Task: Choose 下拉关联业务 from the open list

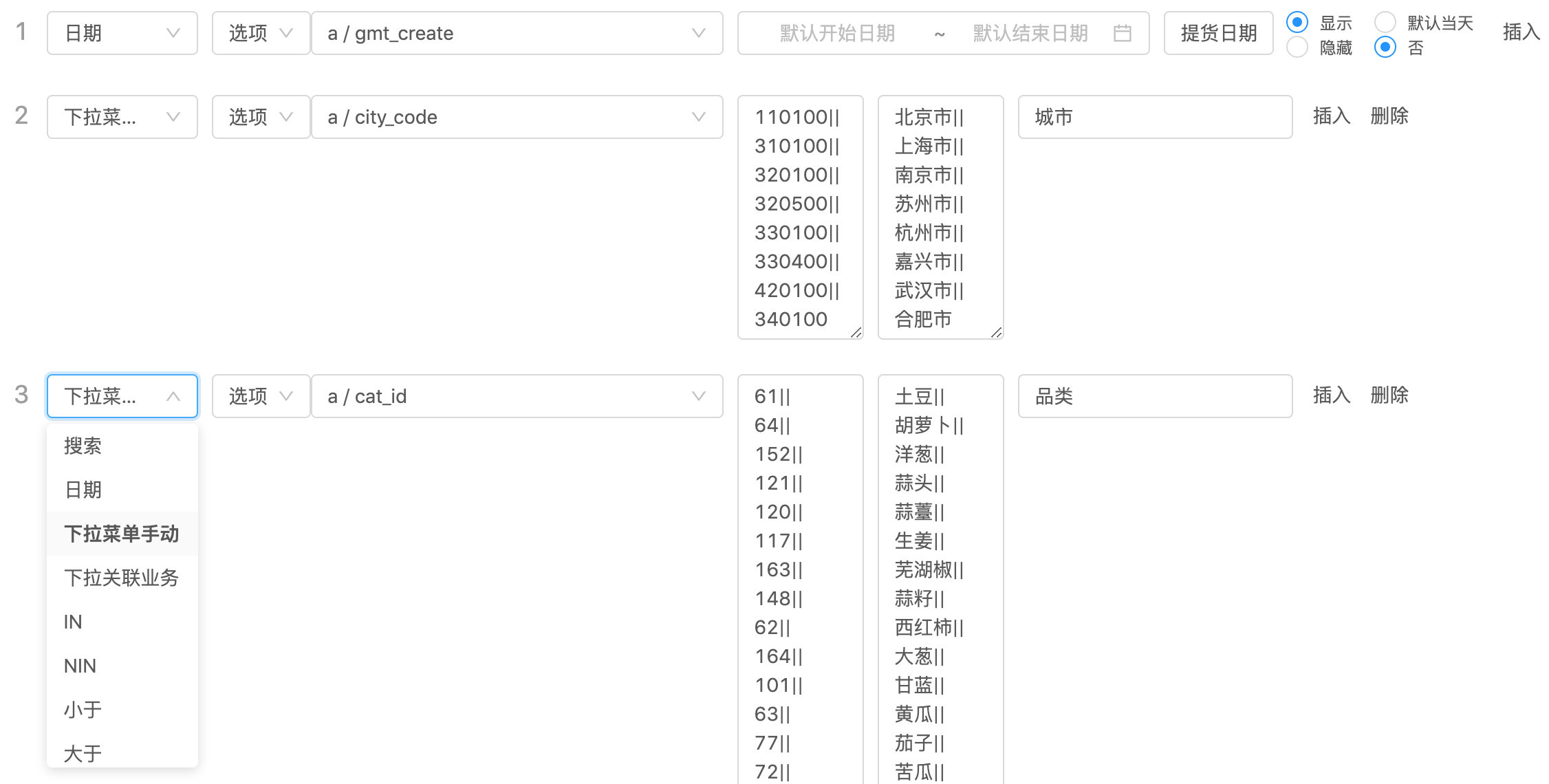Action: coord(122,578)
